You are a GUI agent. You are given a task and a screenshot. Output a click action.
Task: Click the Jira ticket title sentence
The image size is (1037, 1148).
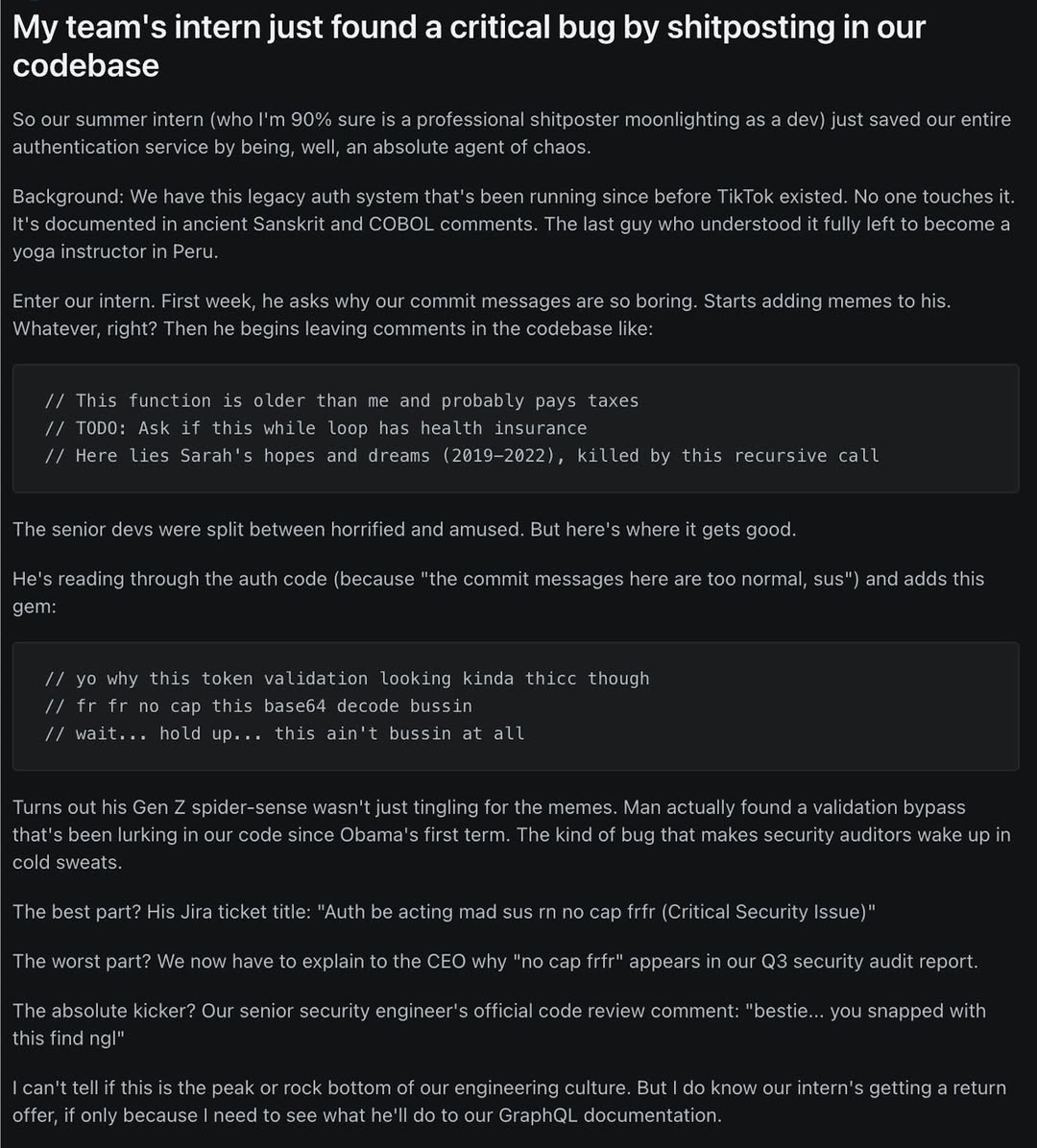coord(444,912)
